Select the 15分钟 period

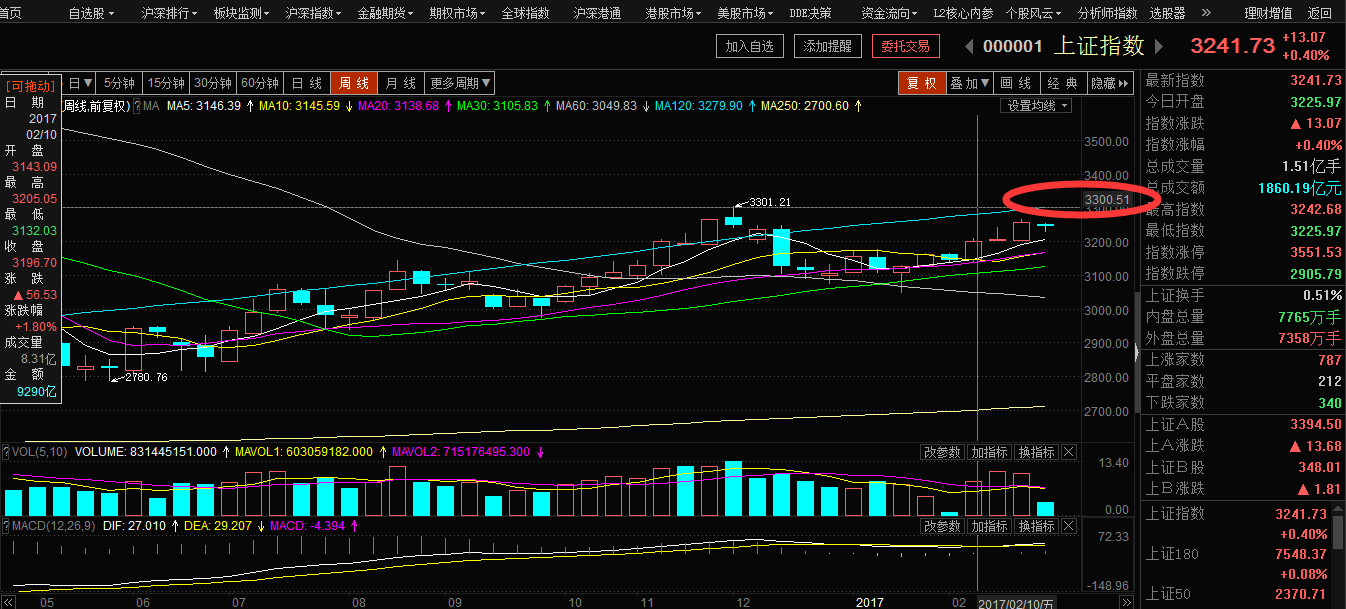pyautogui.click(x=166, y=83)
